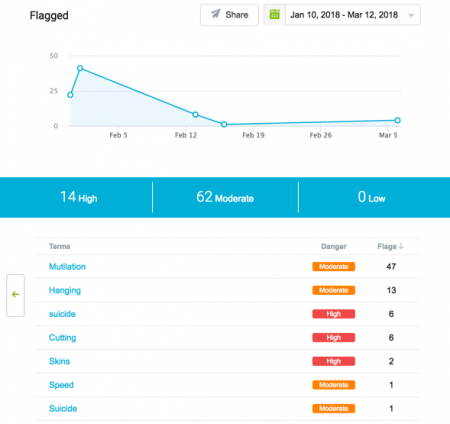
Task: Open the Skins term link
Action: [x=59, y=361]
